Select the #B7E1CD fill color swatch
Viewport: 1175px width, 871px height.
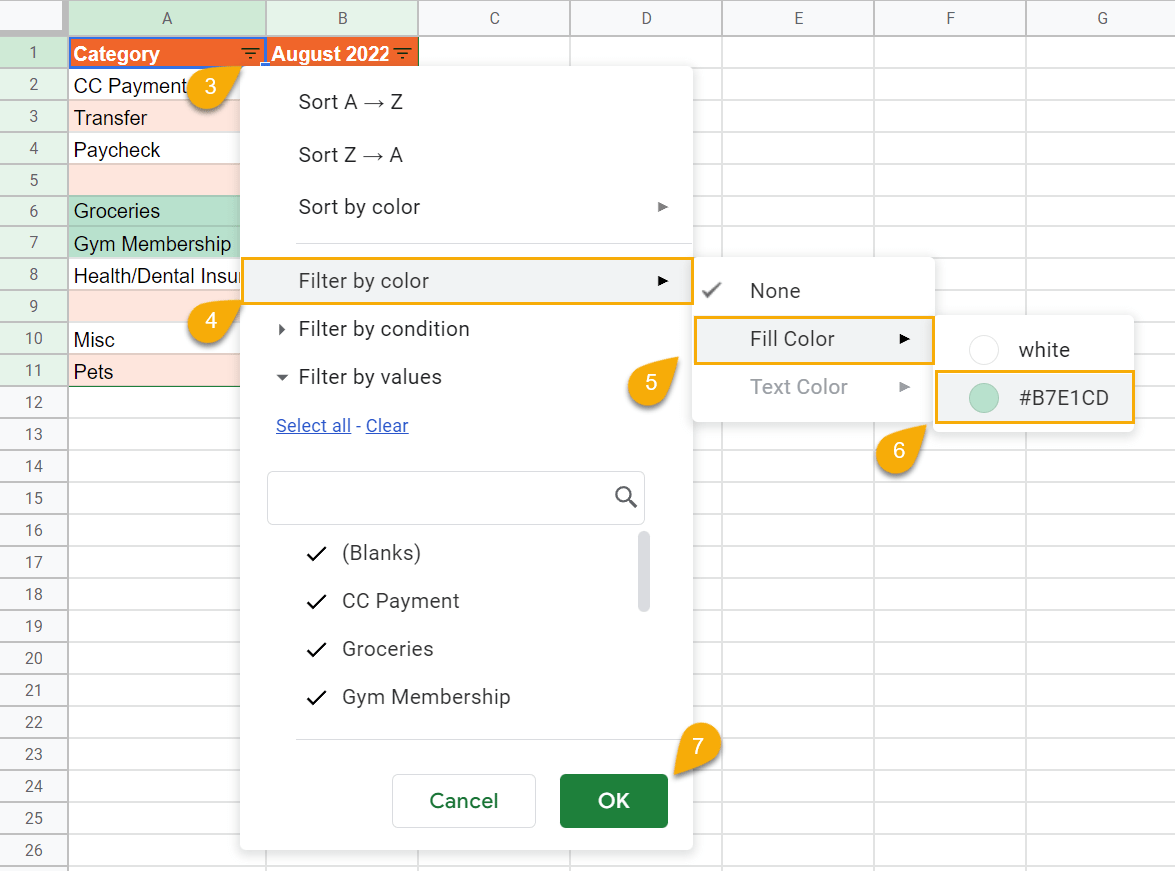pos(1034,397)
